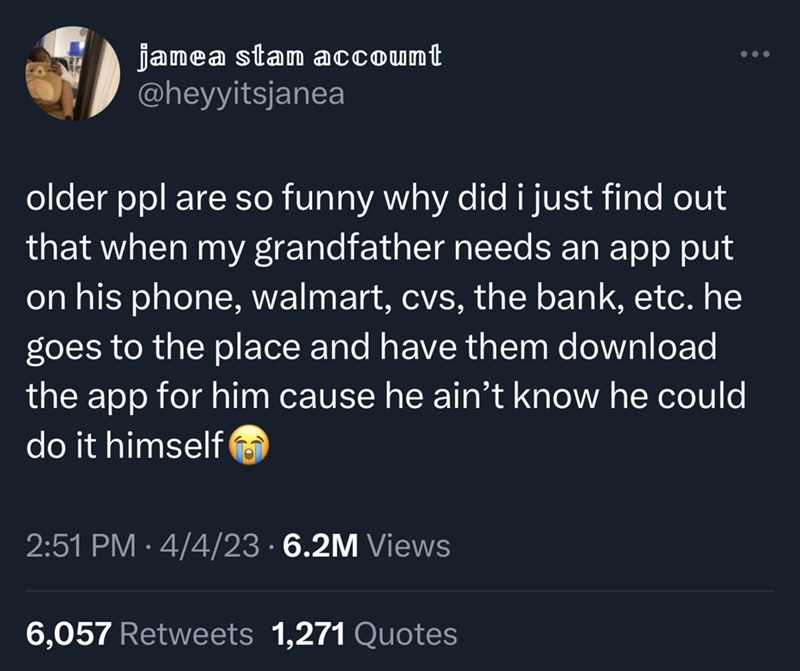800x671 pixels.
Task: Open the 'Retweets' list label
Action: click(189, 633)
